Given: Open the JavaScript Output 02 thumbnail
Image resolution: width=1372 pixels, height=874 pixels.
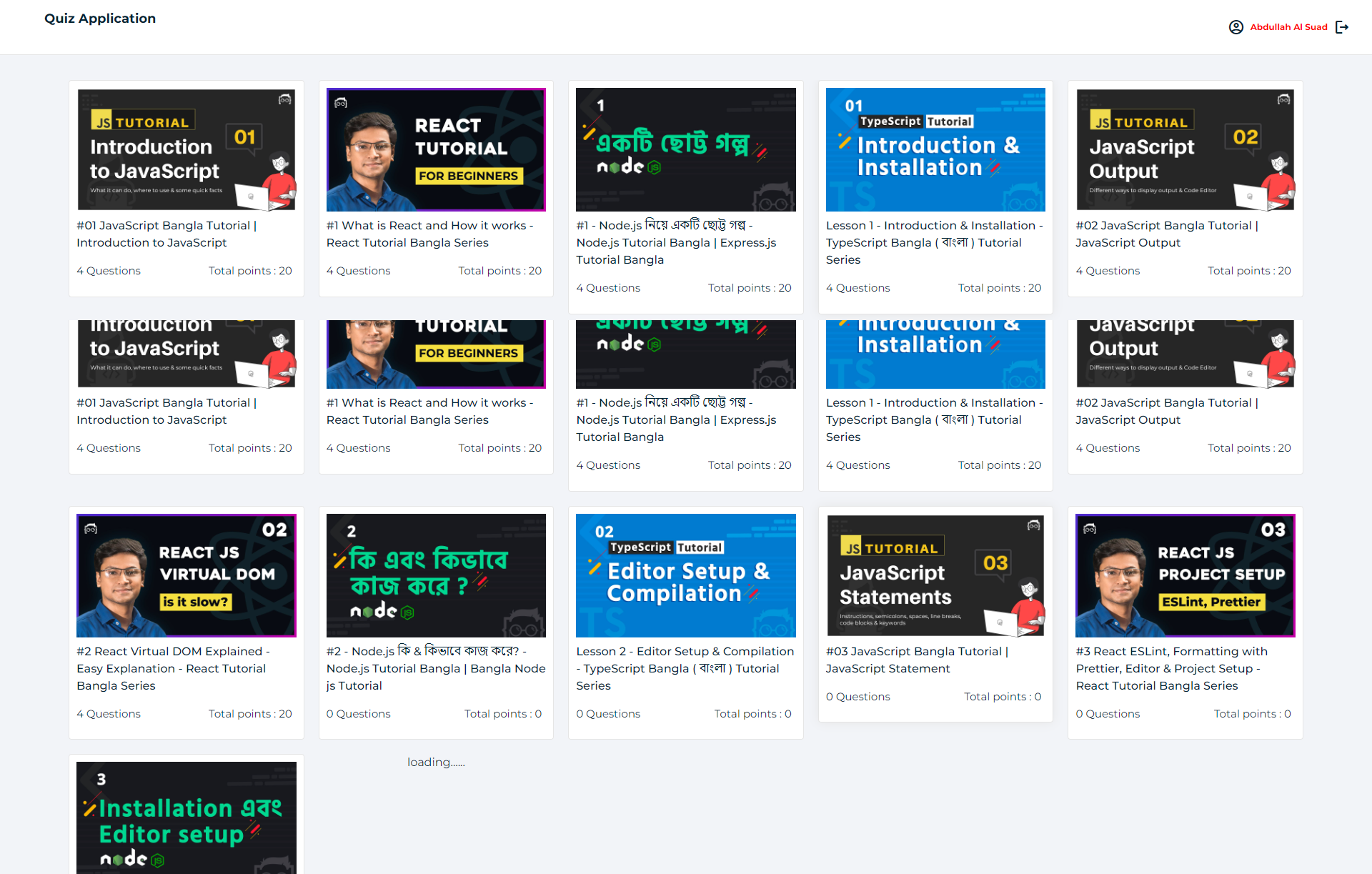Looking at the screenshot, I should pyautogui.click(x=1185, y=149).
